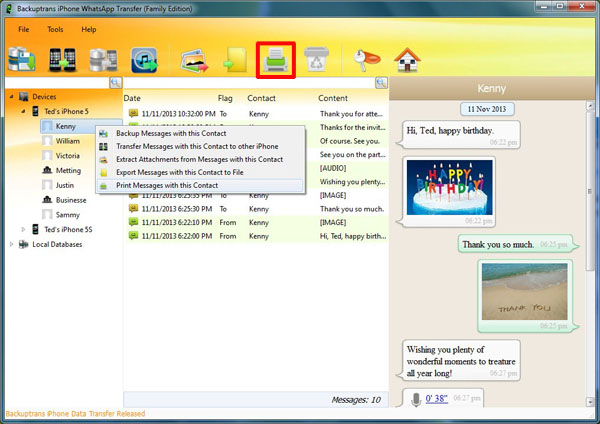600x424 pixels.
Task: Play the 0'38" audio message link
Action: 437,399
